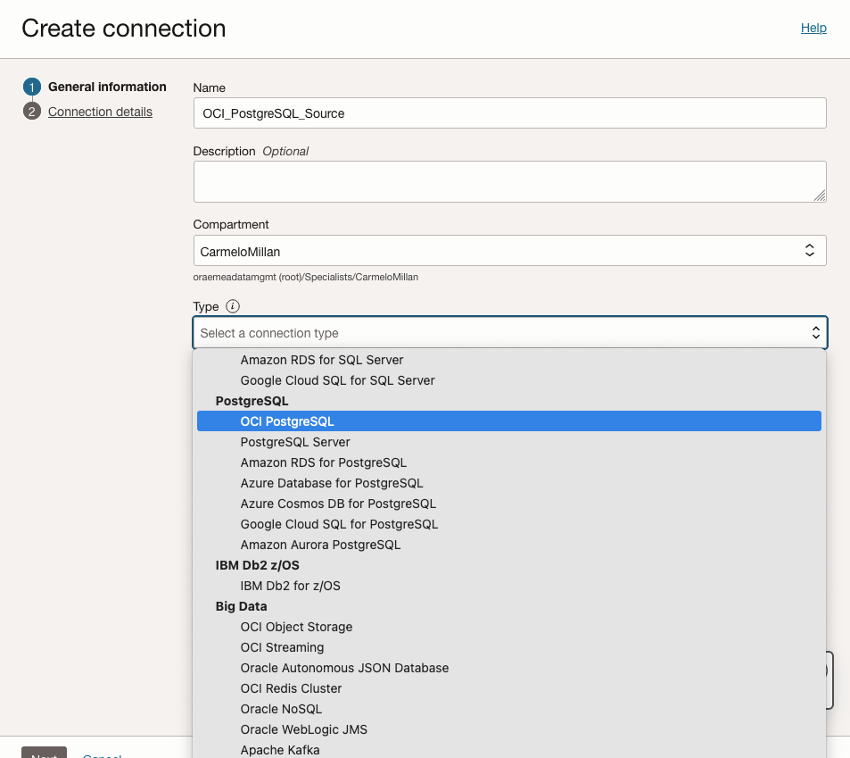Click the step 2 circle indicator
This screenshot has width=850, height=758.
click(32, 112)
